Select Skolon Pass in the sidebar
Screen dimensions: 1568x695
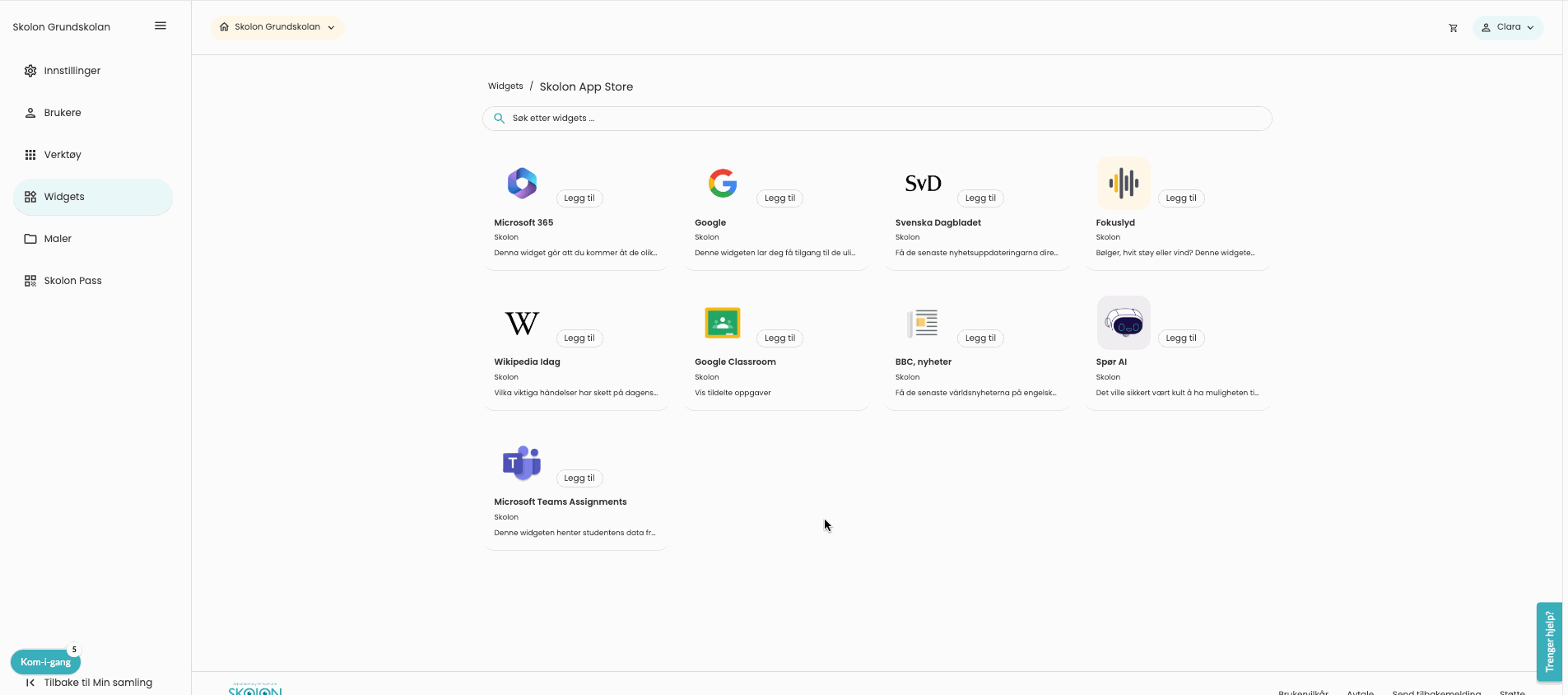point(72,281)
